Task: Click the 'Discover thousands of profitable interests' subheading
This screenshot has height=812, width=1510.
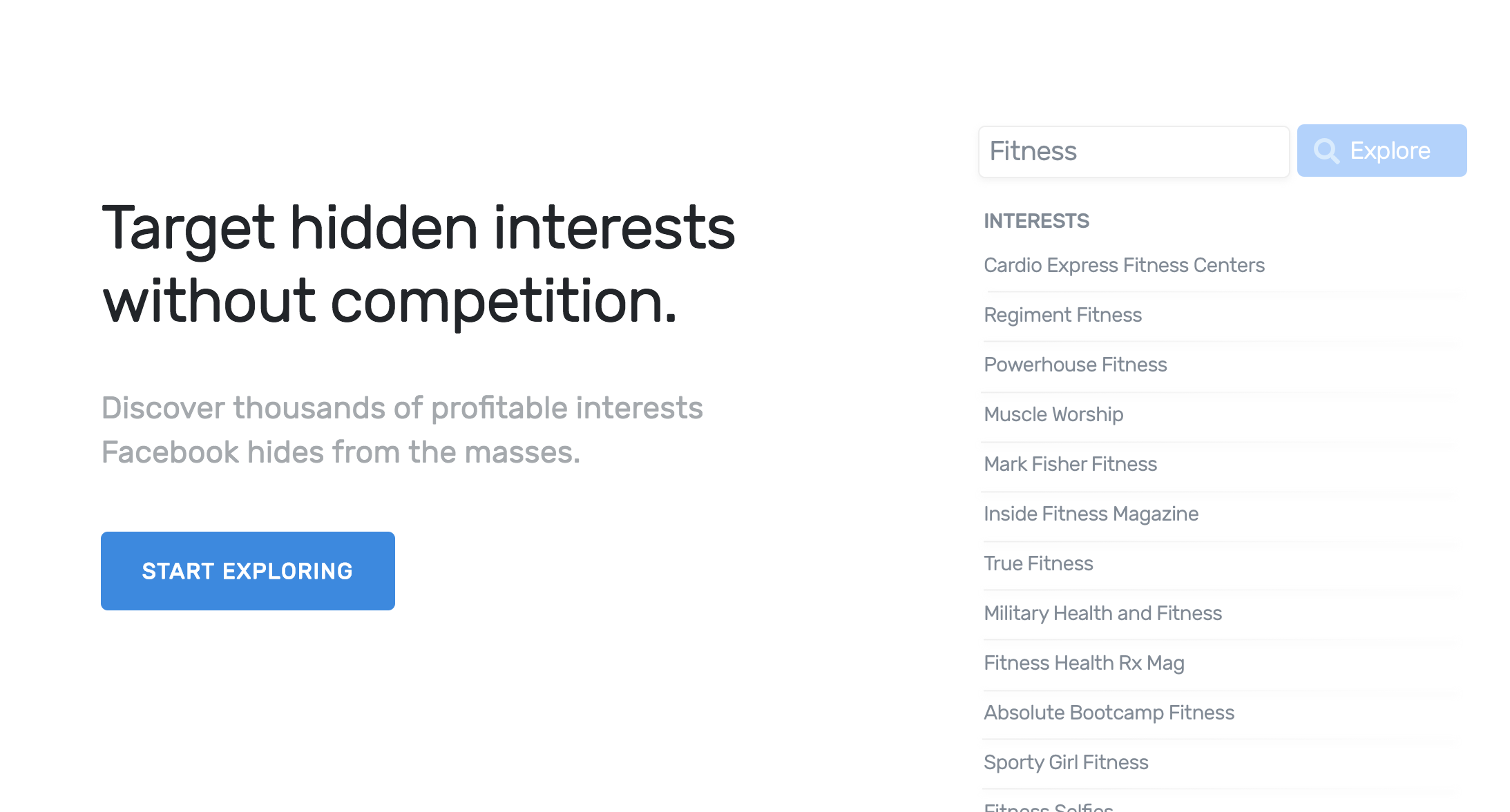Action: 402,408
